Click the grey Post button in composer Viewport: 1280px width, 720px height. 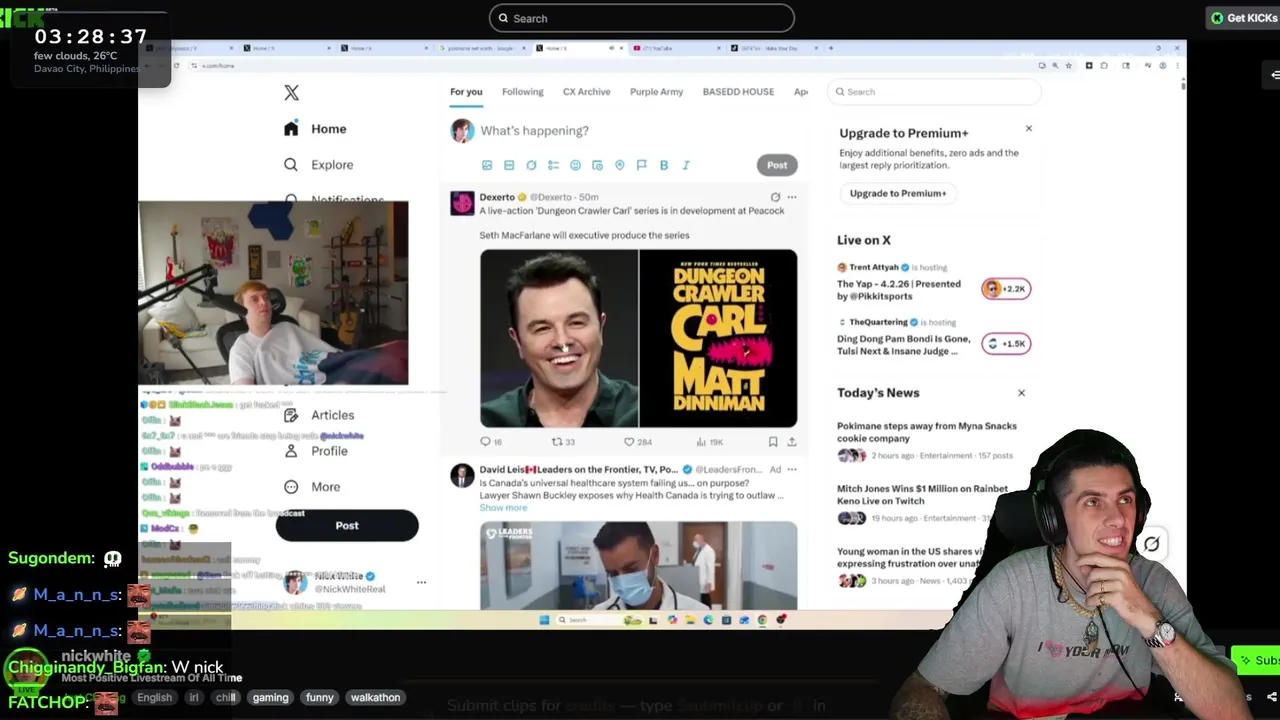pos(777,165)
